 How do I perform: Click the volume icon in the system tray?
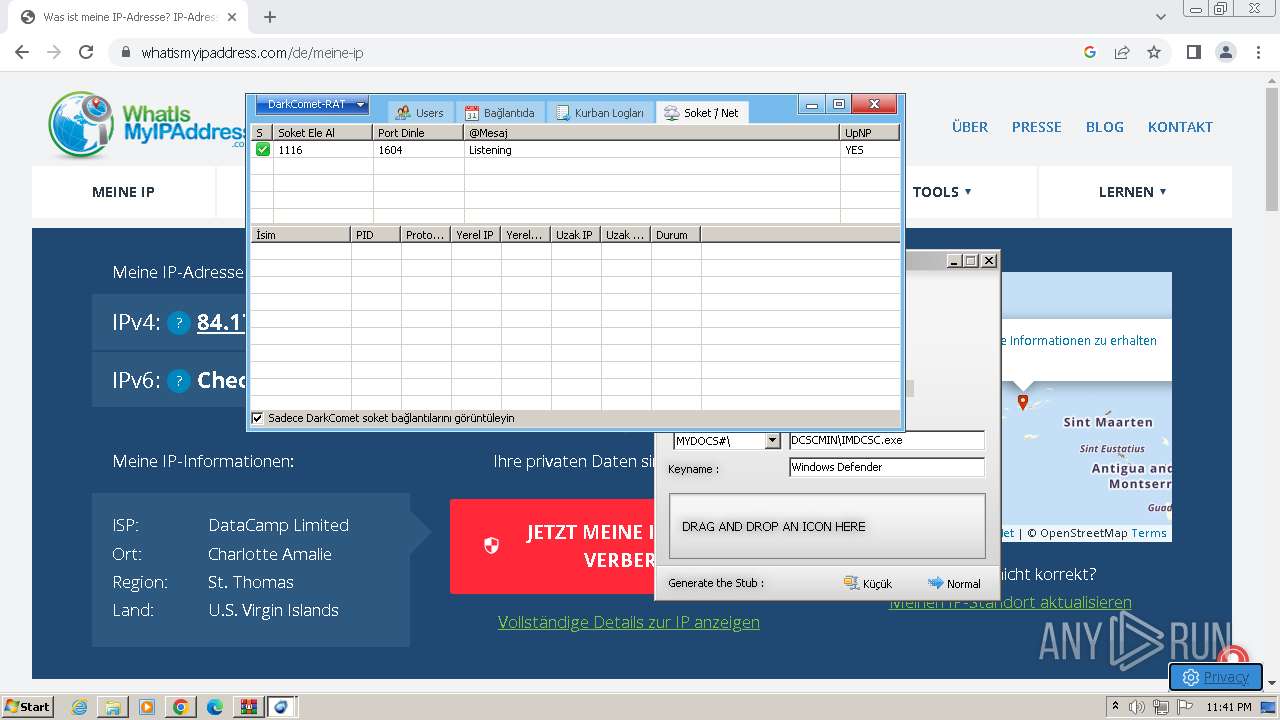(x=1137, y=707)
